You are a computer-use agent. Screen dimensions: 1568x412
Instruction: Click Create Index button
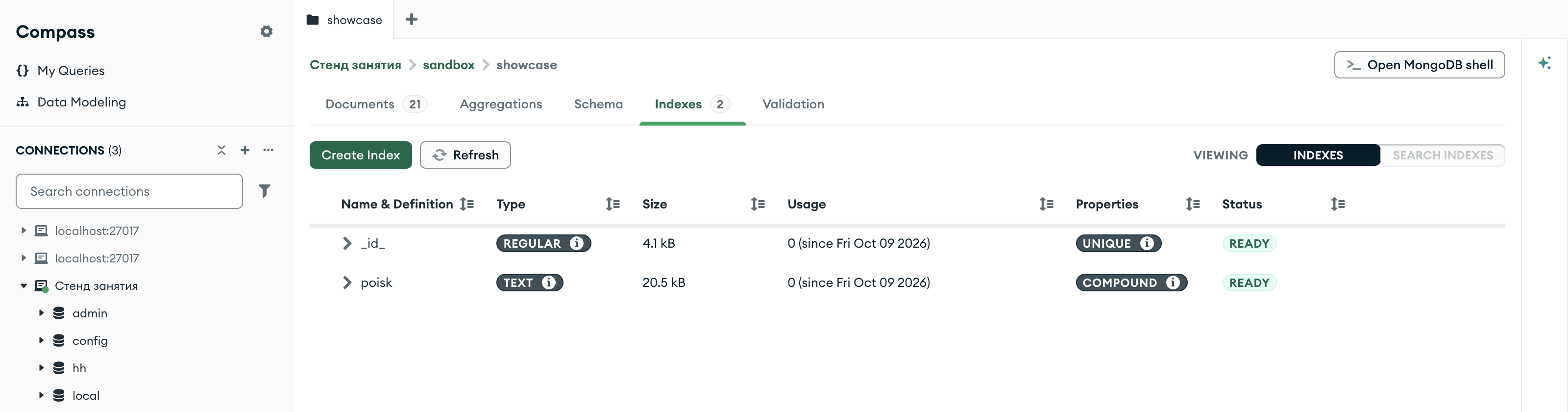360,155
